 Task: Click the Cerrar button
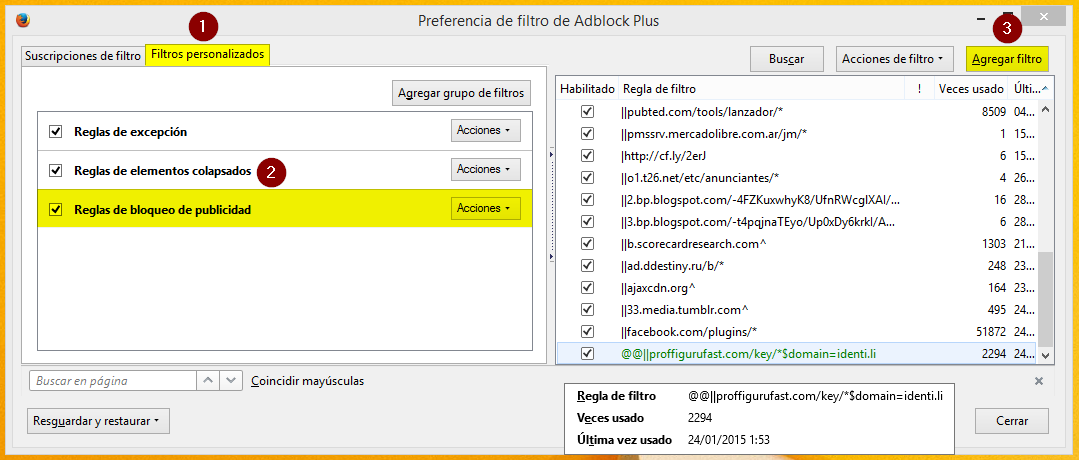pos(1012,421)
